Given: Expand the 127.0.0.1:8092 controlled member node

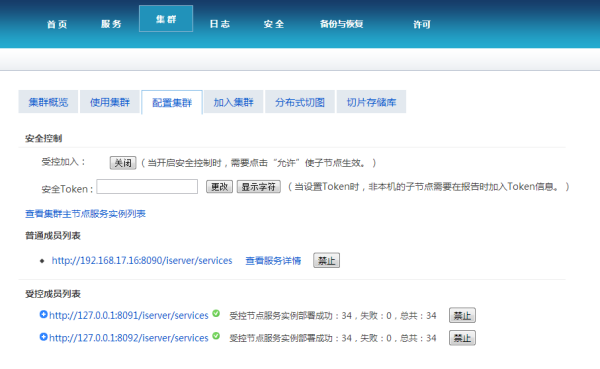Looking at the screenshot, I should click(43, 337).
